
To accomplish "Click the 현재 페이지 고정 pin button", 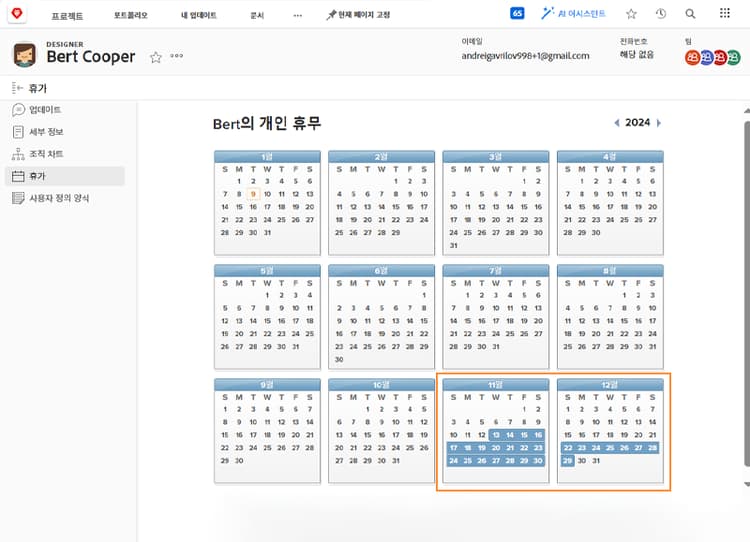I will (358, 15).
